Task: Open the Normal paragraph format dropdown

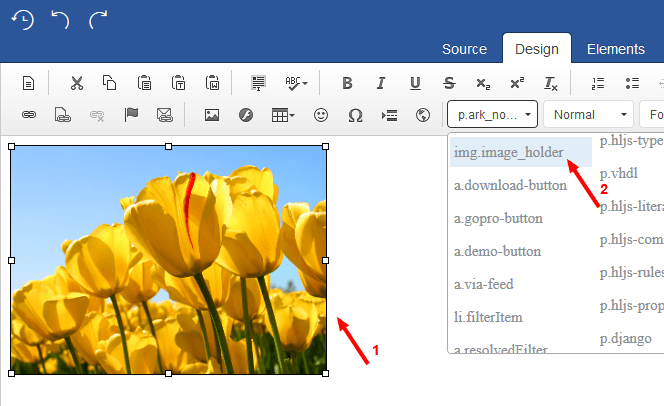Action: pos(588,115)
